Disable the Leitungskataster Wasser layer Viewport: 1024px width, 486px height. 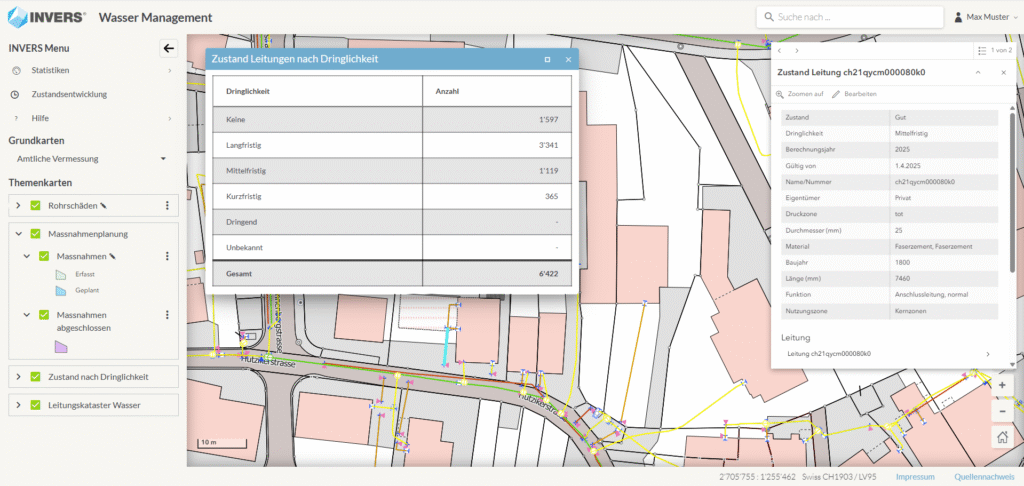35,405
